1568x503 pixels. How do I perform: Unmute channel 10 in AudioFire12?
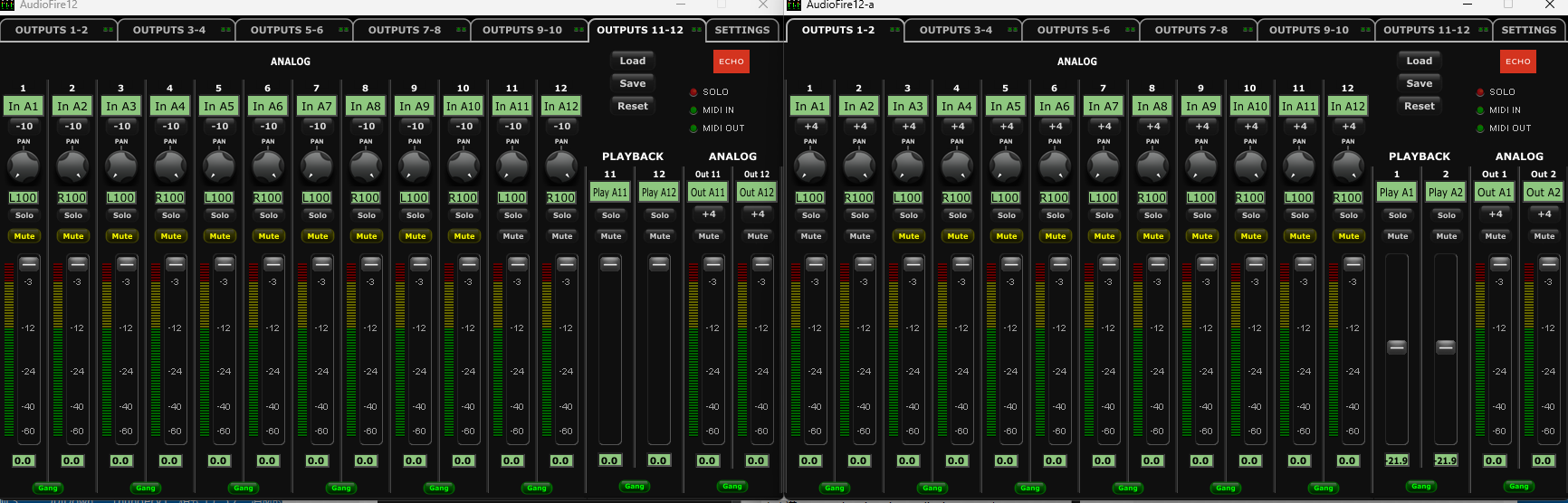pos(464,236)
